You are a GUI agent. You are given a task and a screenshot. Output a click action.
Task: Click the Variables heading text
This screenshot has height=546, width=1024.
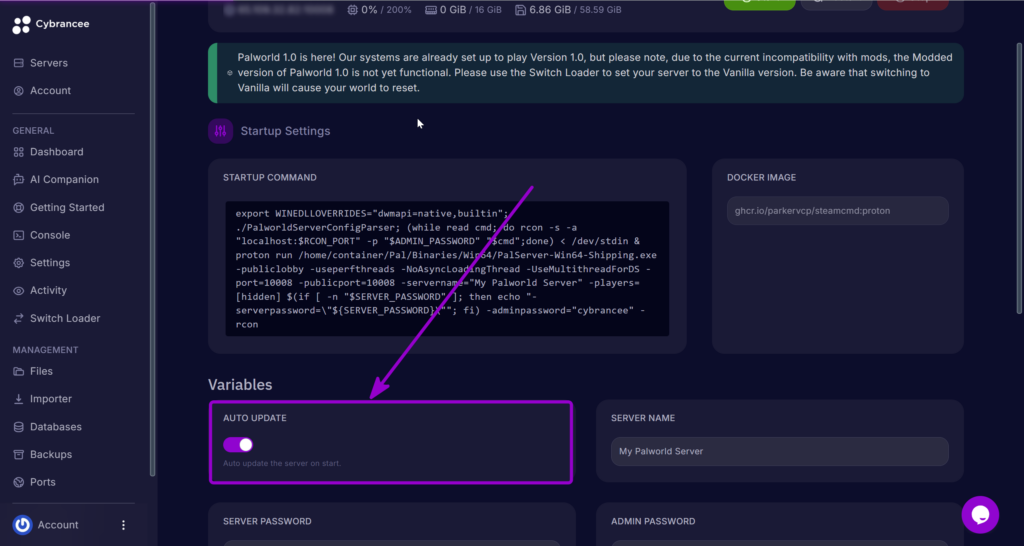pyautogui.click(x=240, y=385)
